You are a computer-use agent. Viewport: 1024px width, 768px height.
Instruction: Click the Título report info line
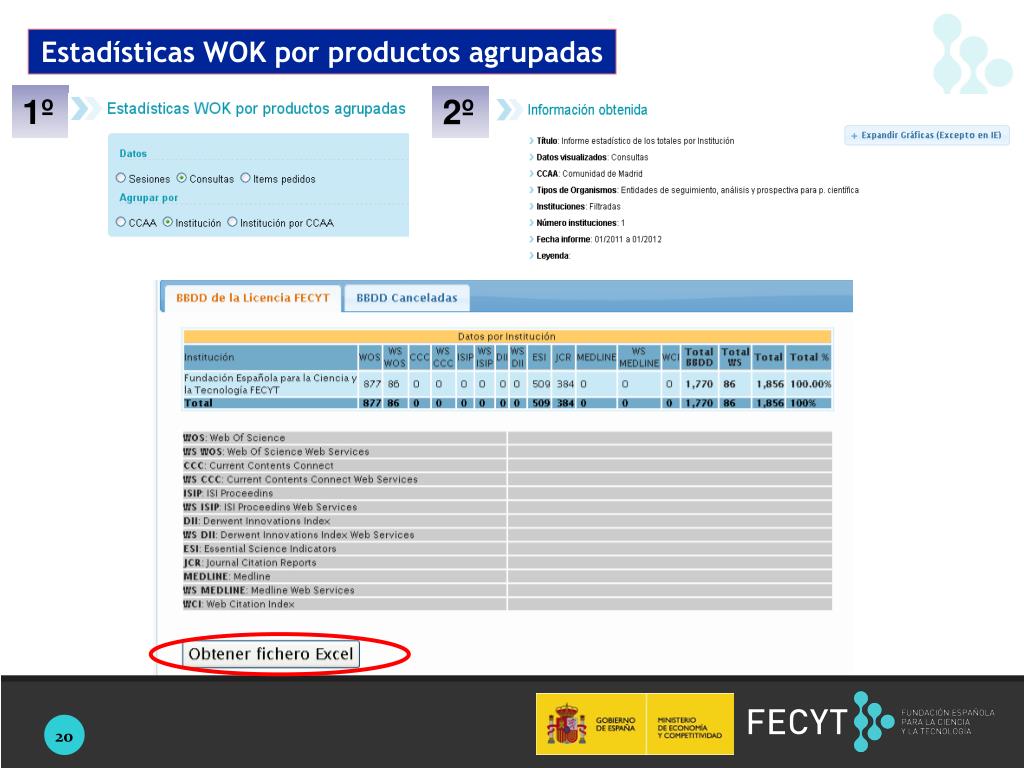(631, 140)
